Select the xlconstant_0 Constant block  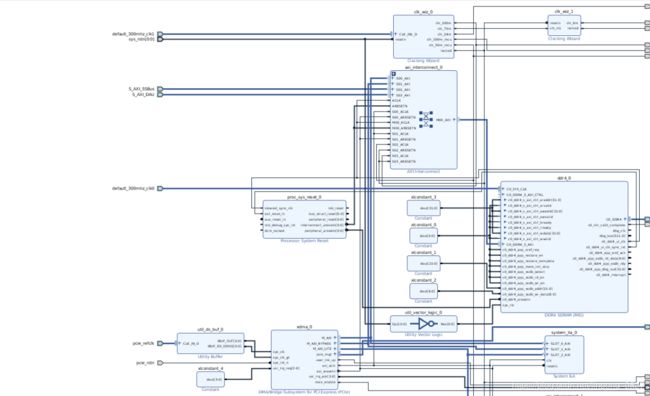coord(424,236)
